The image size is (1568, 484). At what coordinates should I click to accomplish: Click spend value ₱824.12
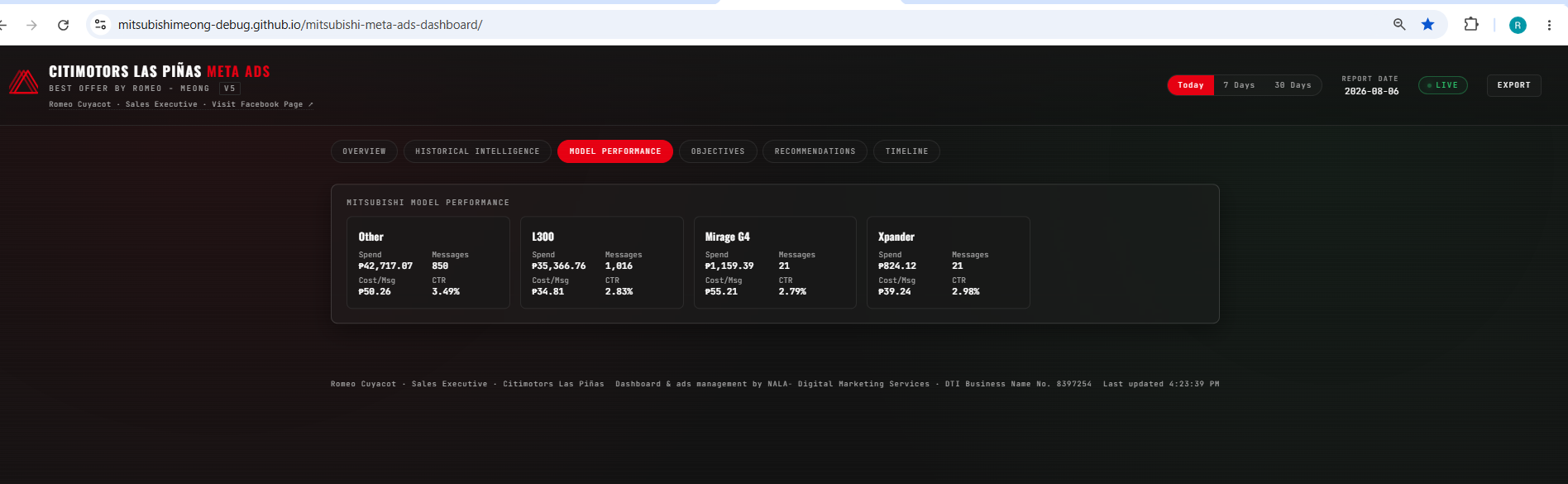click(897, 266)
